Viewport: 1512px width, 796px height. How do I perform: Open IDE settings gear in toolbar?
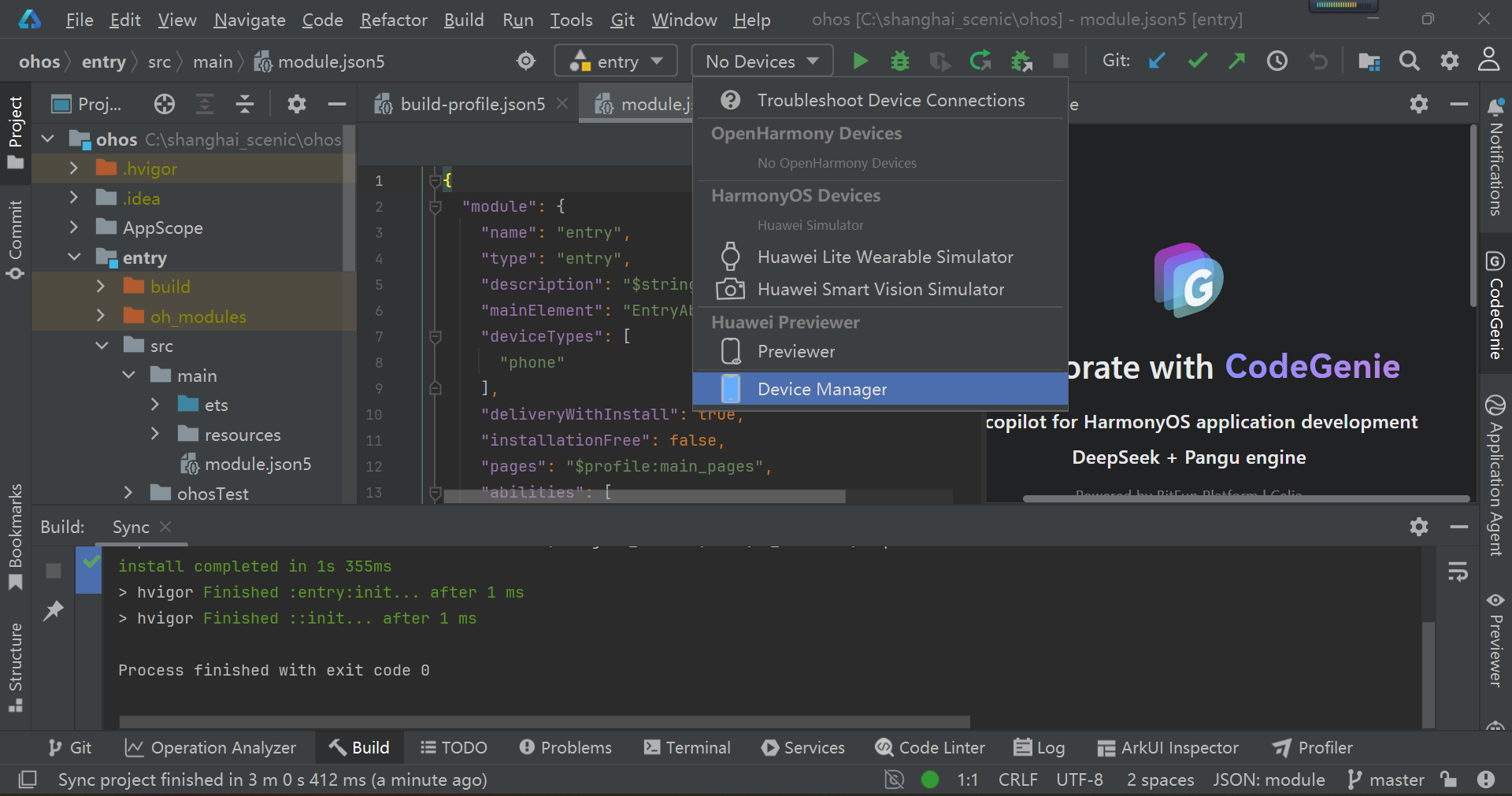click(1449, 61)
